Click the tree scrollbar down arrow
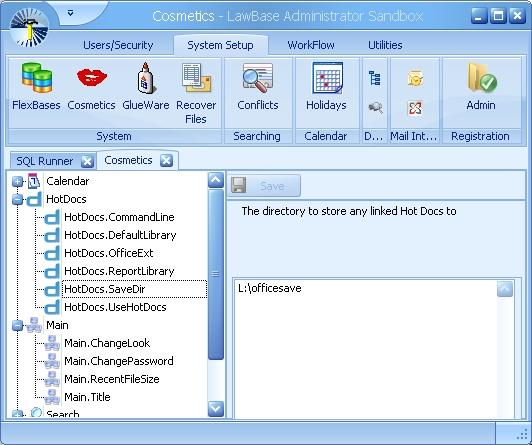The height and width of the screenshot is (445, 532). [x=216, y=409]
